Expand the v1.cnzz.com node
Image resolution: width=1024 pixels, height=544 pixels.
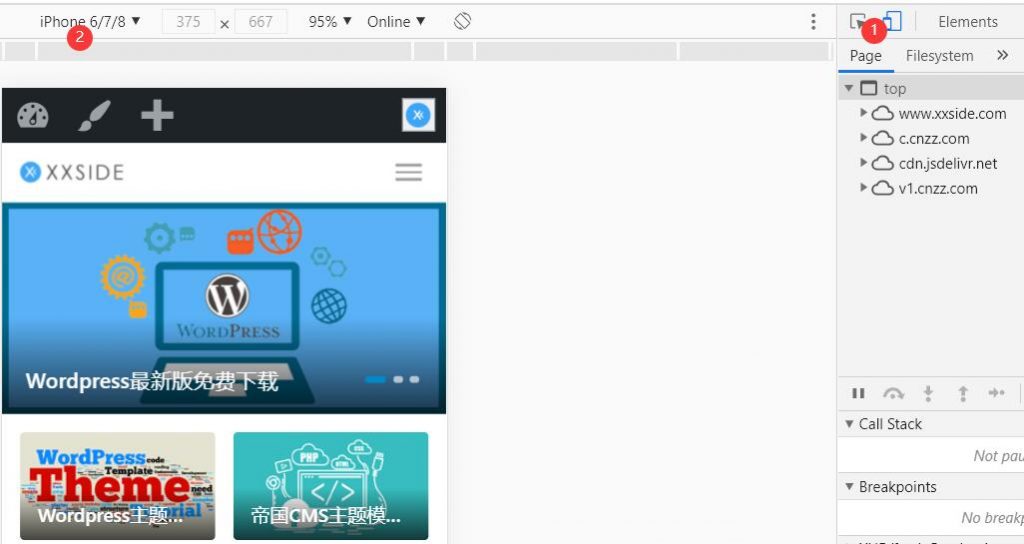(863, 187)
